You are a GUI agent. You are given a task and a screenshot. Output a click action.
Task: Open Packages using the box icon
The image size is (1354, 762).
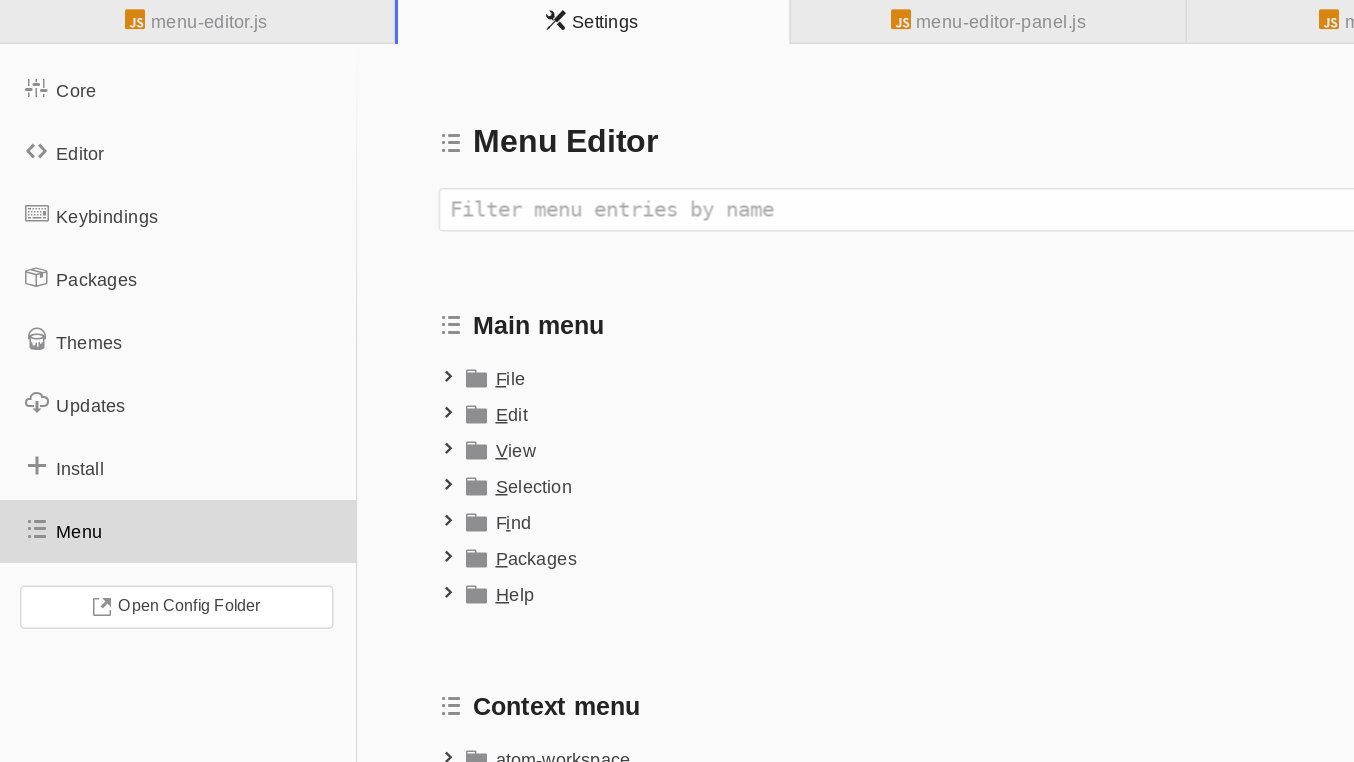36,277
